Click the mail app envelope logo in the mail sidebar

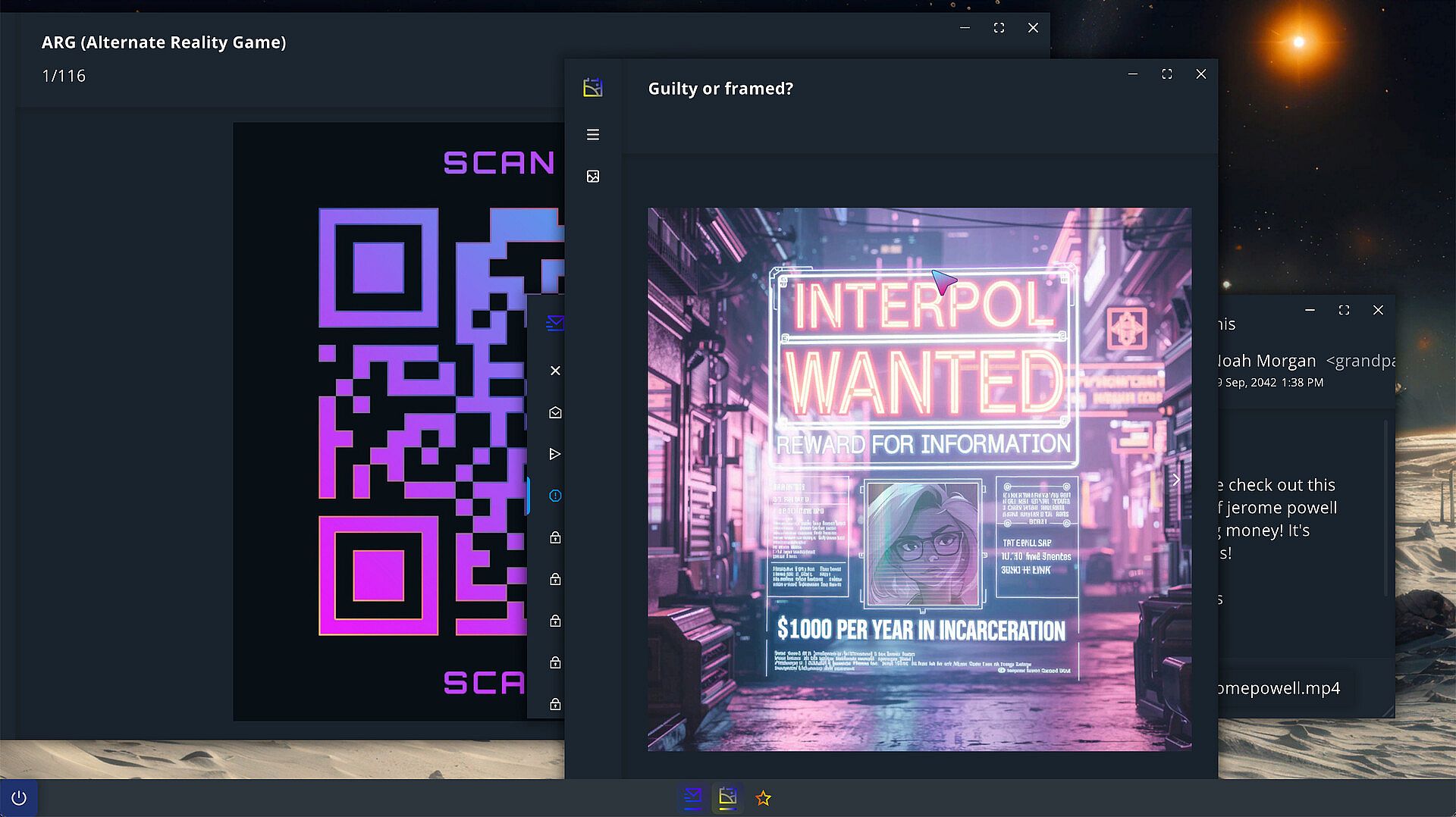click(555, 324)
